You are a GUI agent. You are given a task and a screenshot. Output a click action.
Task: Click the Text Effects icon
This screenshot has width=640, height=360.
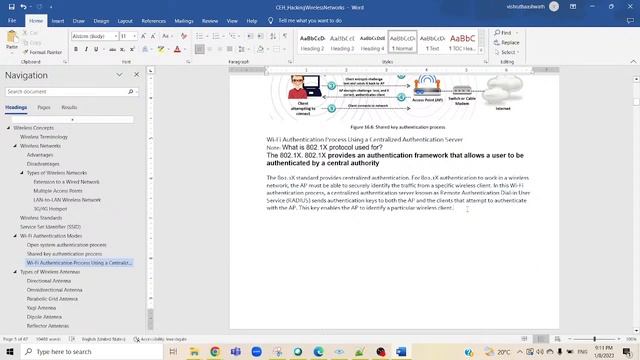[145, 49]
